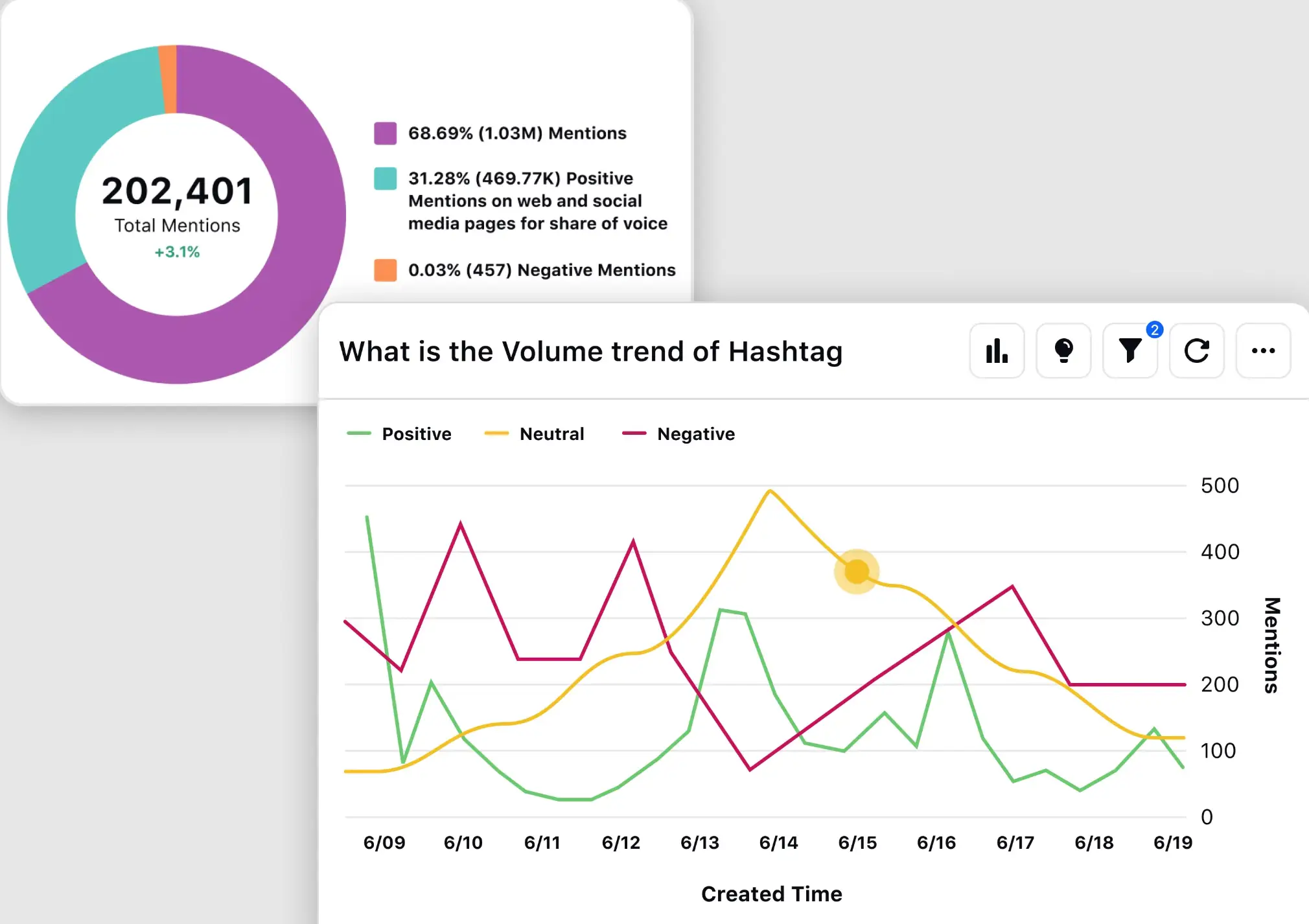Click the highlighted yellow data point
1309x924 pixels.
click(x=857, y=572)
